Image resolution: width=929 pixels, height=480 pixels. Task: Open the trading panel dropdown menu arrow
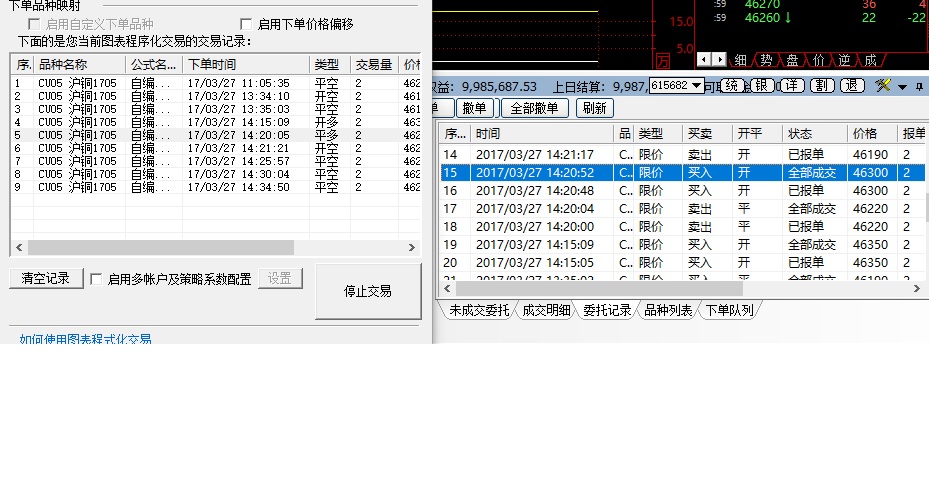[902, 87]
